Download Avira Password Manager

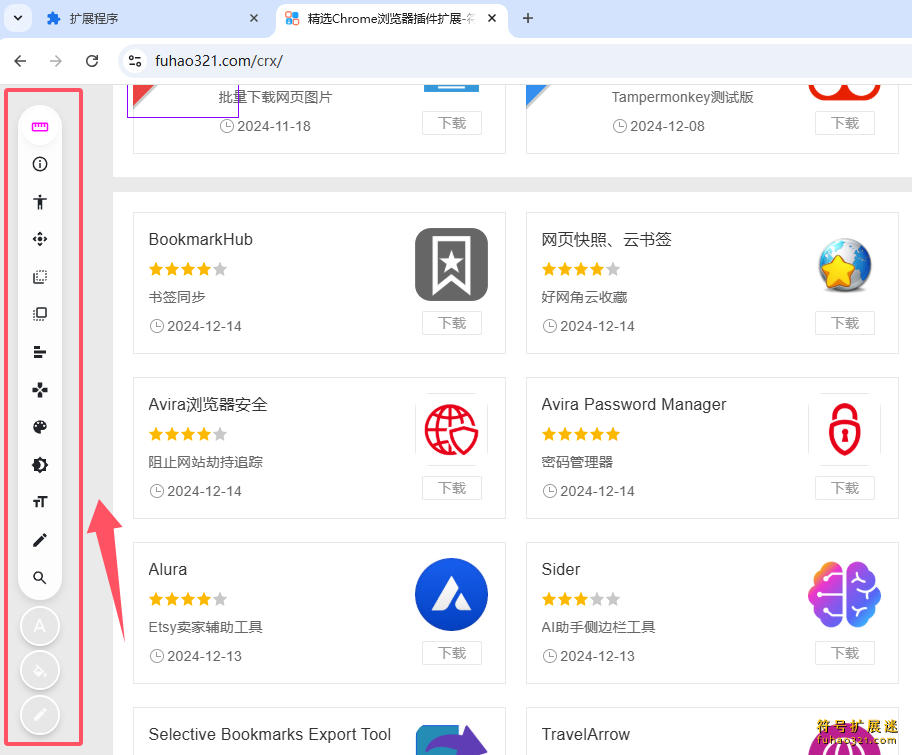(845, 488)
